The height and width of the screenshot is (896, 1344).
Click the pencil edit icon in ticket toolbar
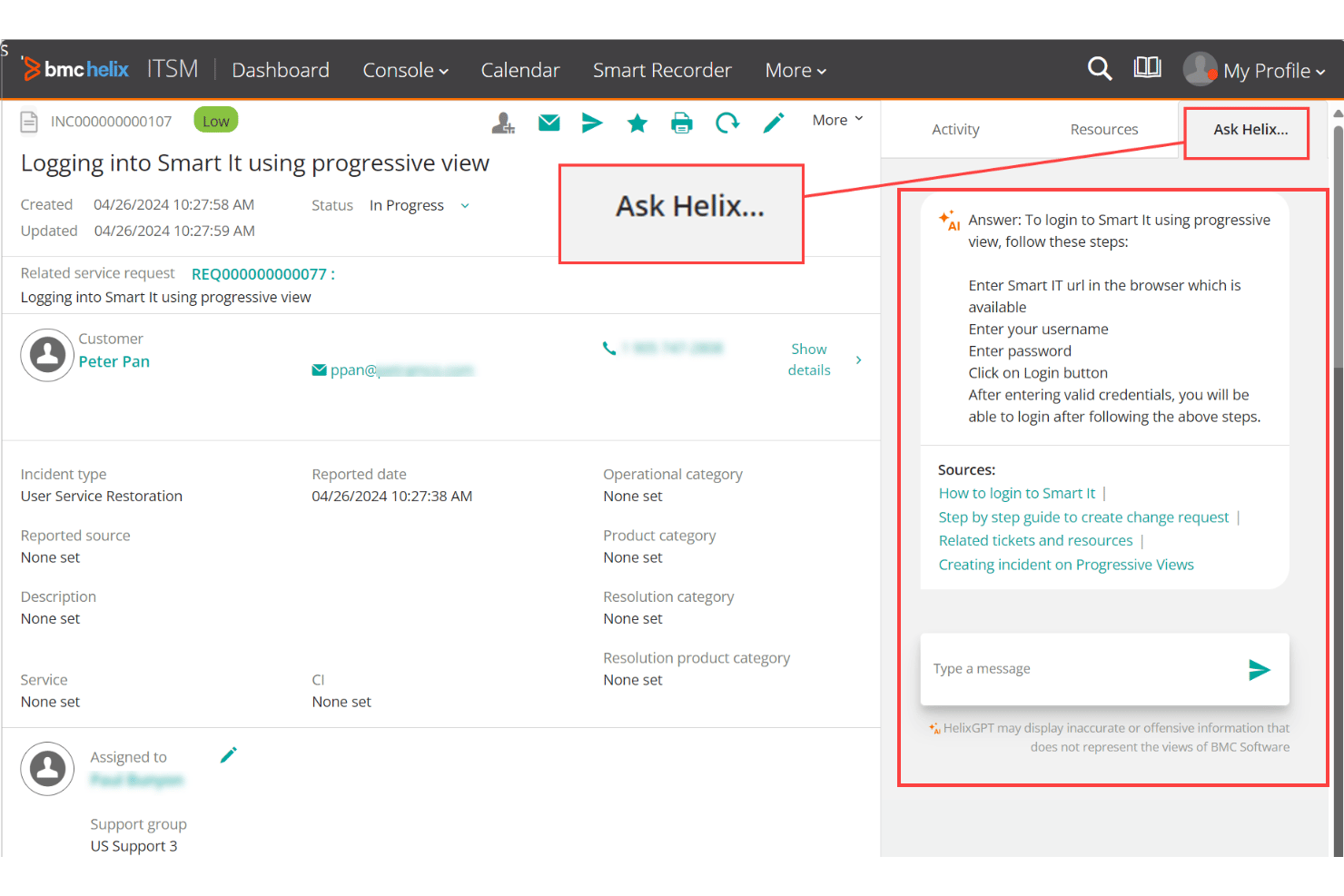[x=774, y=123]
